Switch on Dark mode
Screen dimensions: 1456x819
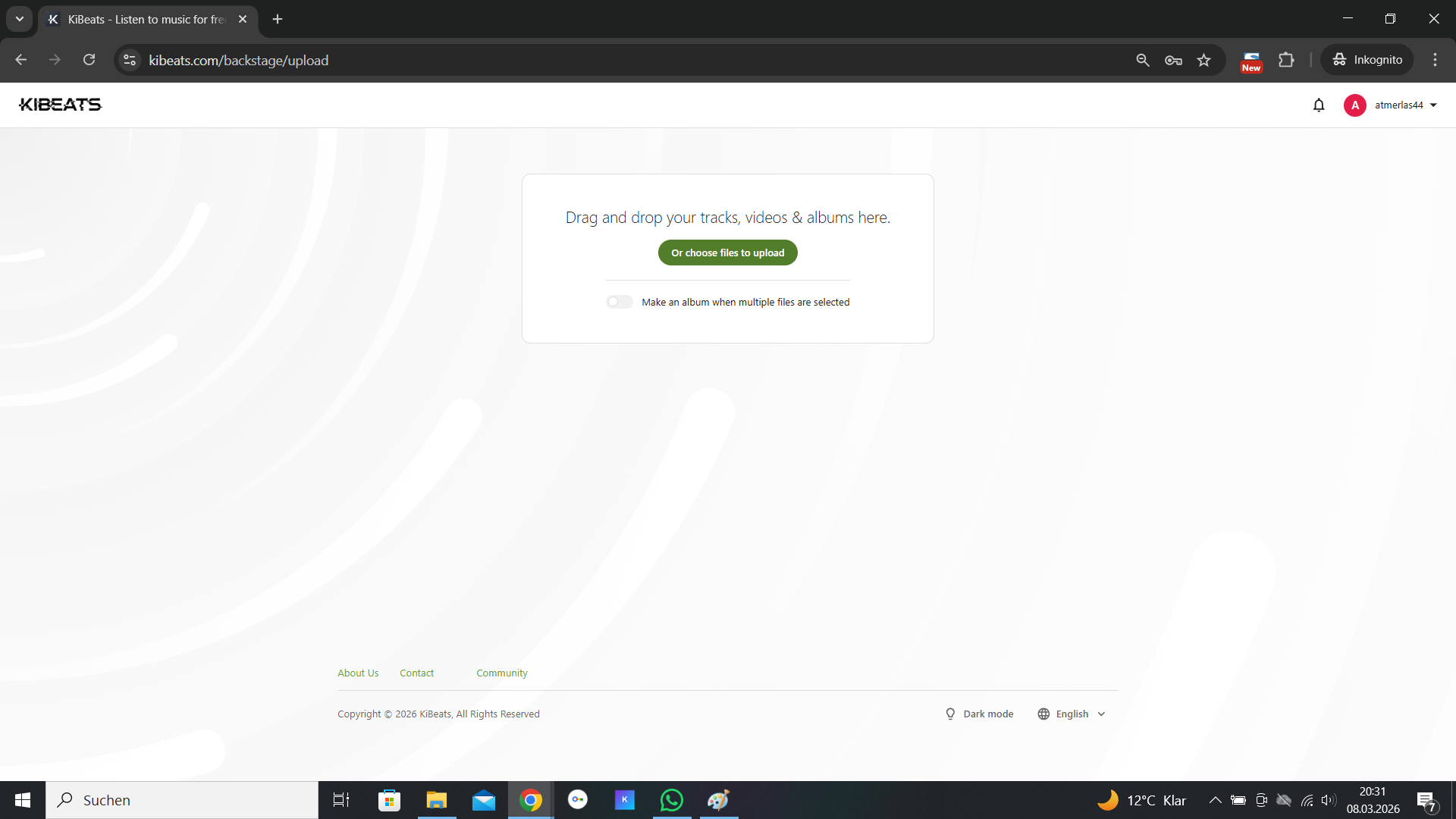click(979, 714)
